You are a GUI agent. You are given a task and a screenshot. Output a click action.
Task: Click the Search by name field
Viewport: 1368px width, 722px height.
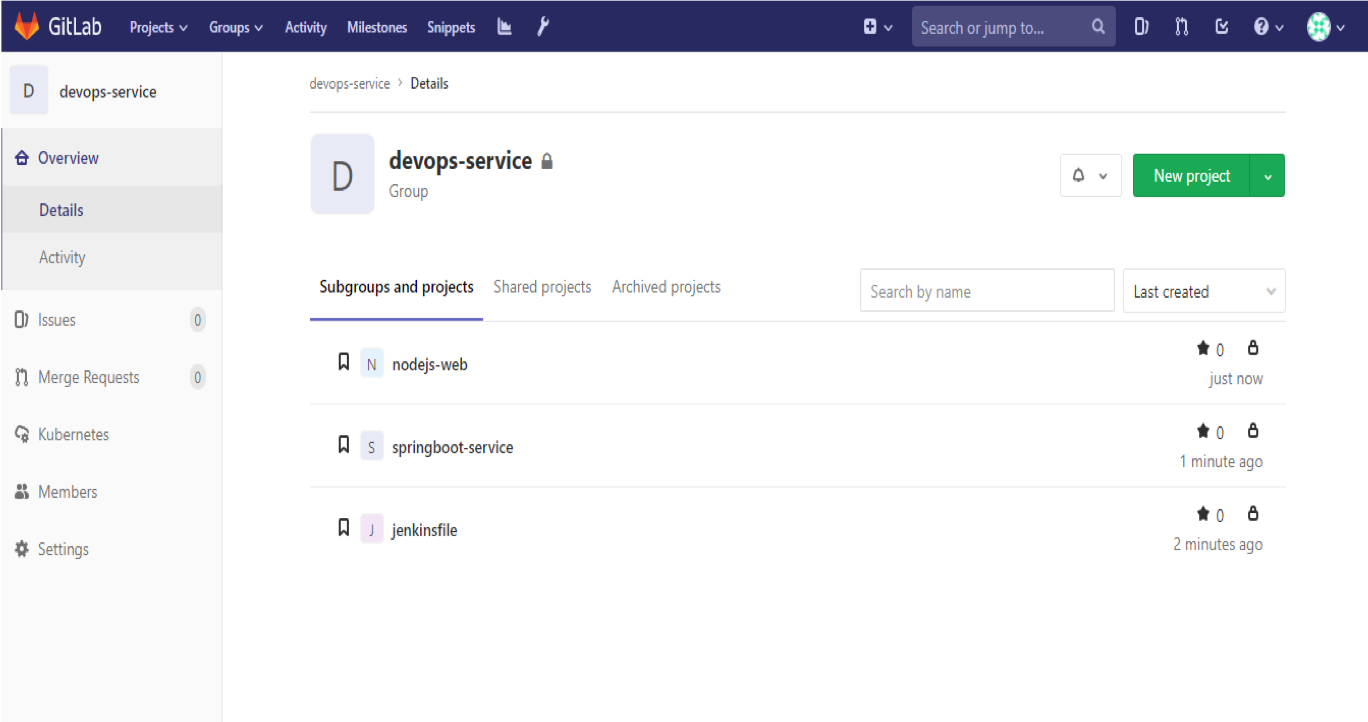click(x=986, y=290)
